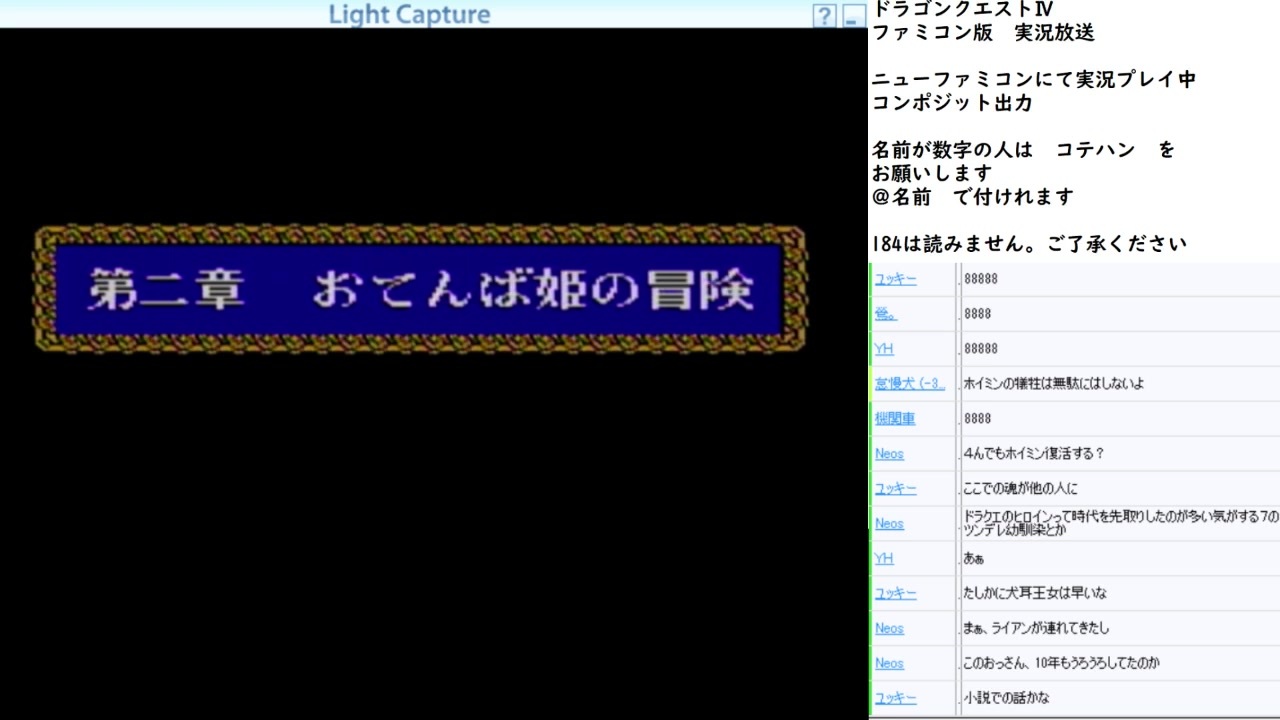This screenshot has height=720, width=1280.
Task: Open Neos link beside ホイミン復活する comment
Action: (x=889, y=454)
